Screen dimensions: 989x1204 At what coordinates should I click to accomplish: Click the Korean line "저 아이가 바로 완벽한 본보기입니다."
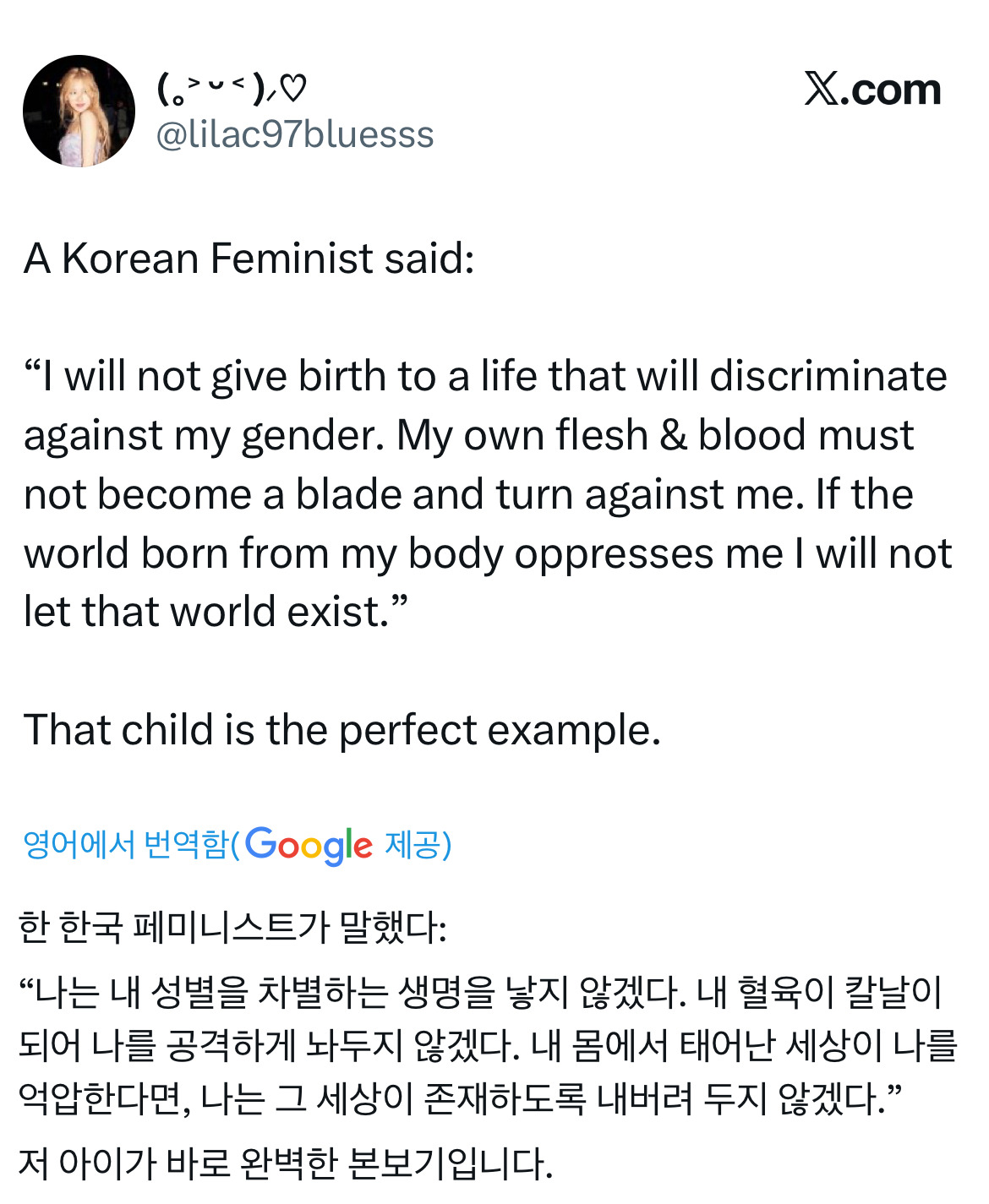click(x=285, y=1163)
